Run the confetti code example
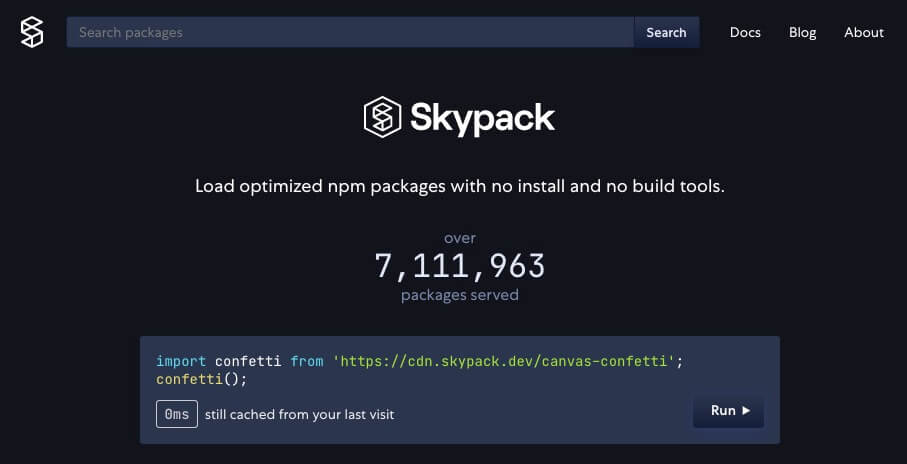 pyautogui.click(x=728, y=411)
